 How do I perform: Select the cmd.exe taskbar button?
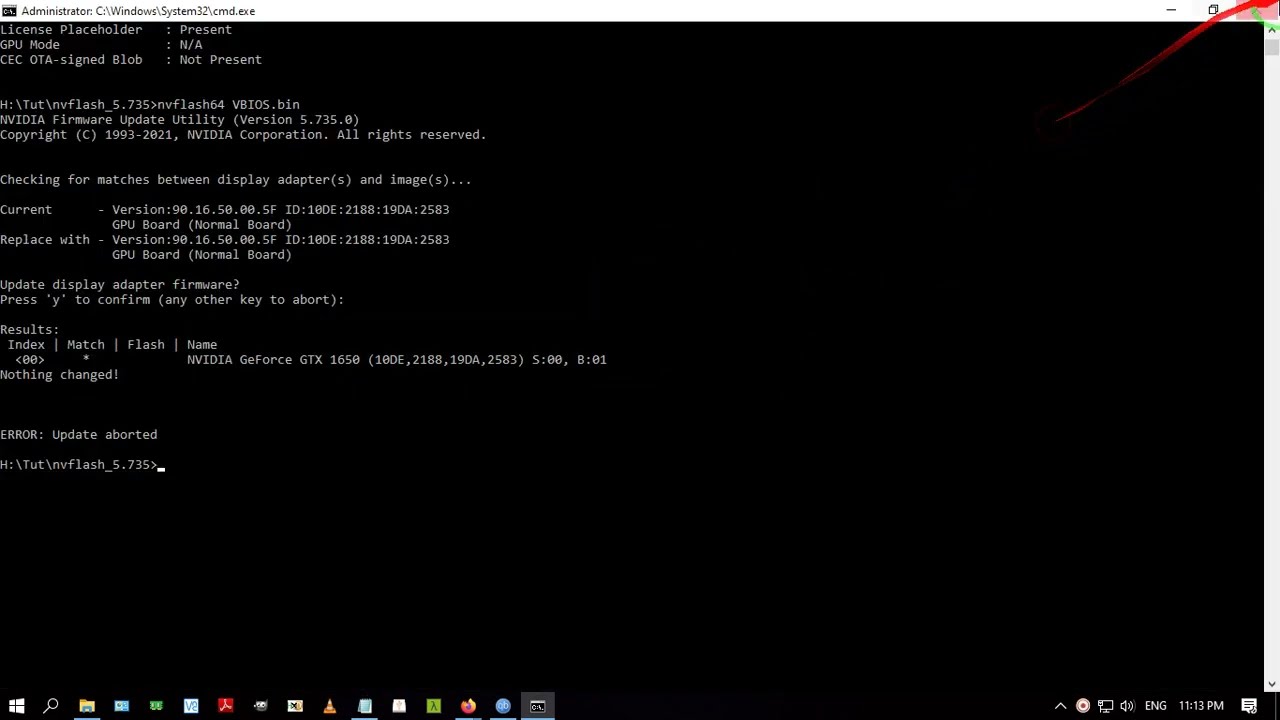coord(538,706)
